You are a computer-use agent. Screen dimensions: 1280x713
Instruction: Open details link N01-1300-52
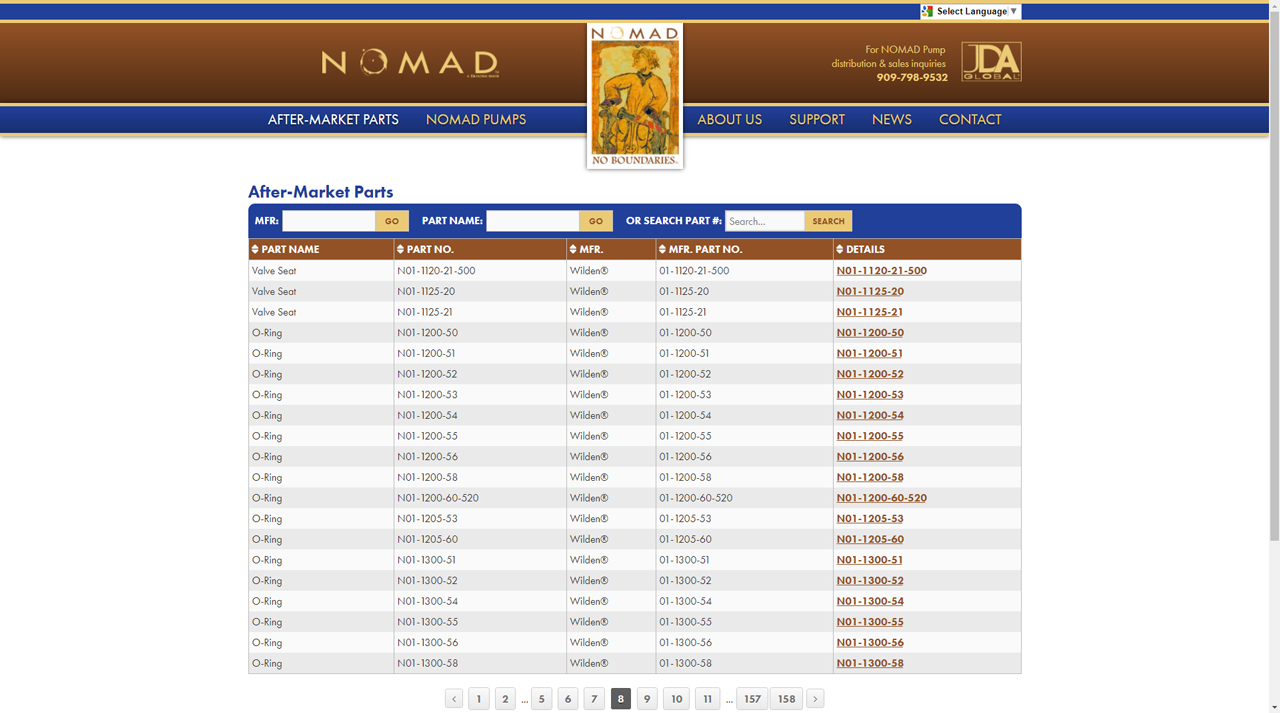[870, 581]
